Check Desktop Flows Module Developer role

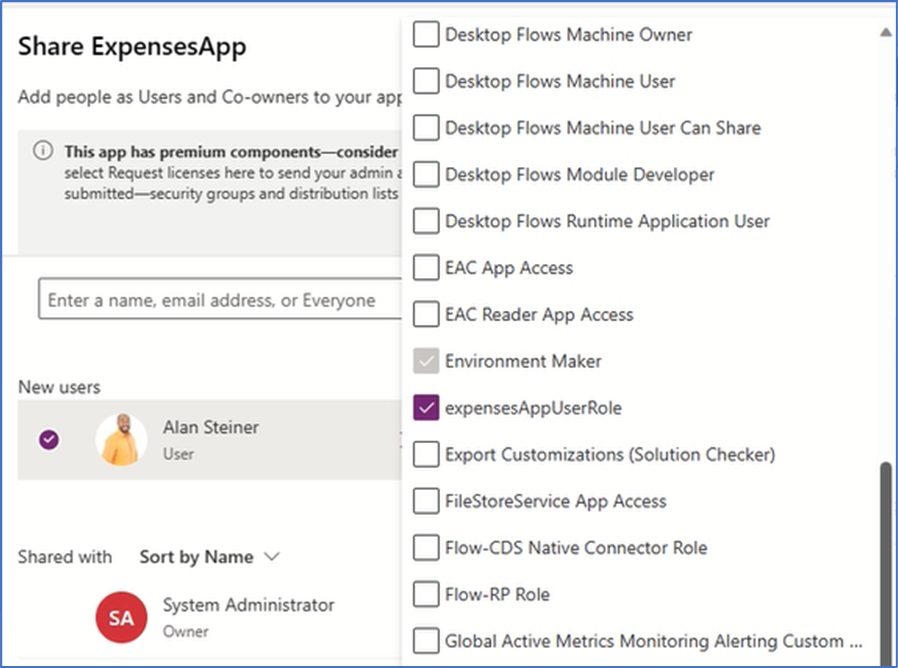click(x=426, y=175)
